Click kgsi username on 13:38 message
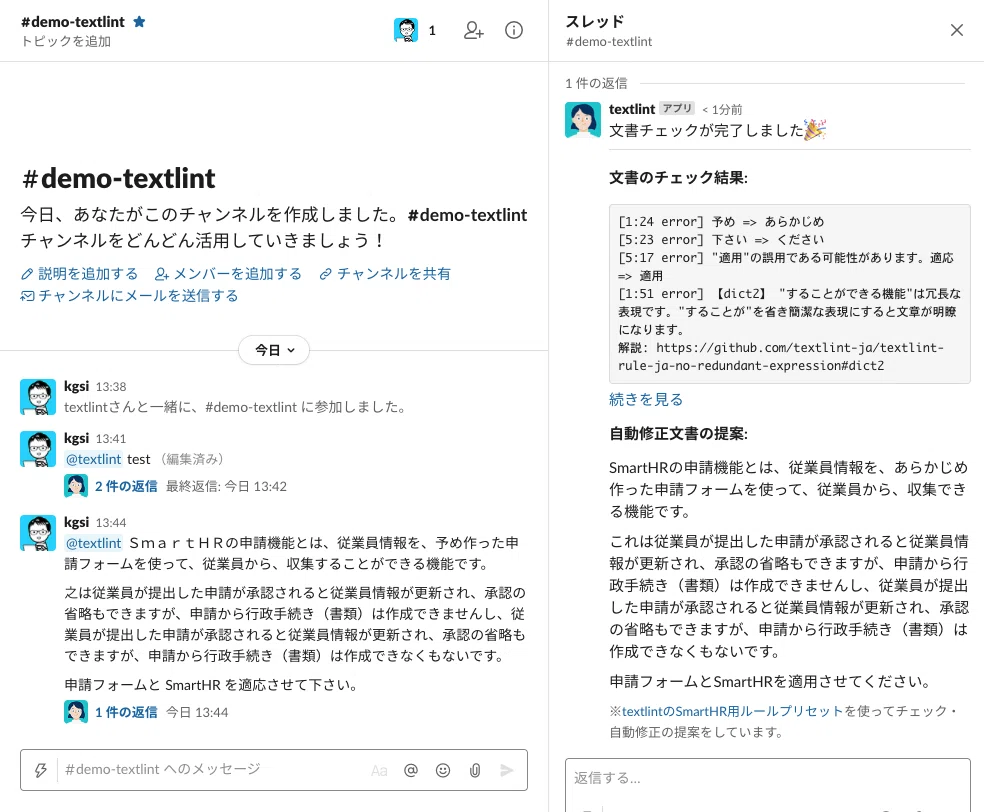The width and height of the screenshot is (984, 812). pyautogui.click(x=77, y=386)
